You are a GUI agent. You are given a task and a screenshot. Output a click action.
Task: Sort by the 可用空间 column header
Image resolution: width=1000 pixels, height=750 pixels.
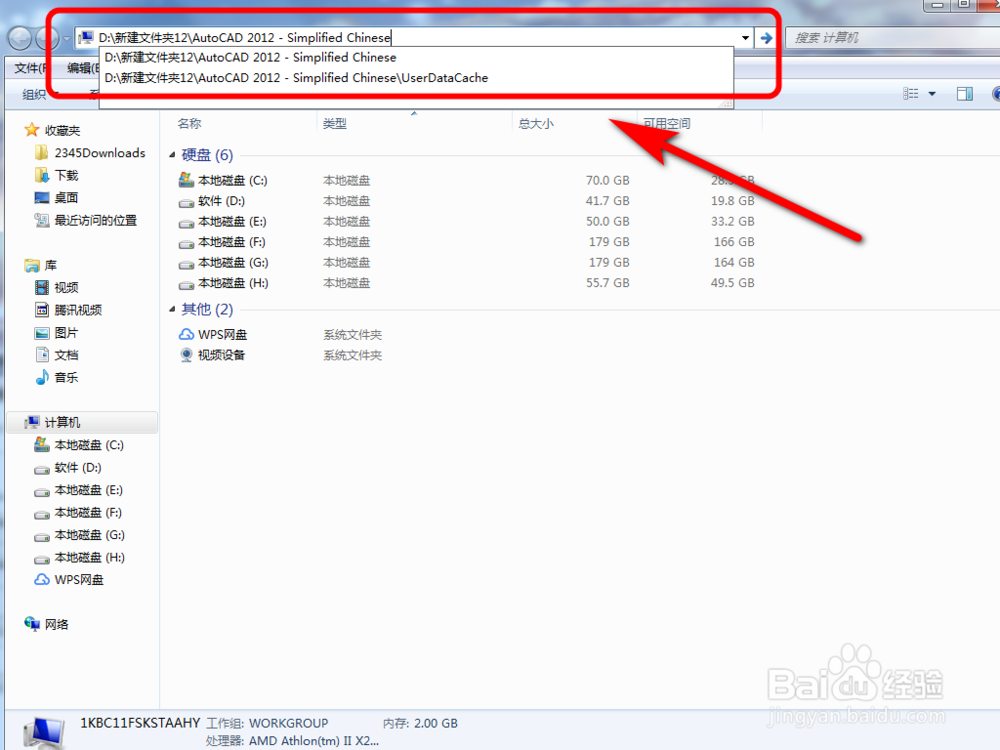click(666, 123)
